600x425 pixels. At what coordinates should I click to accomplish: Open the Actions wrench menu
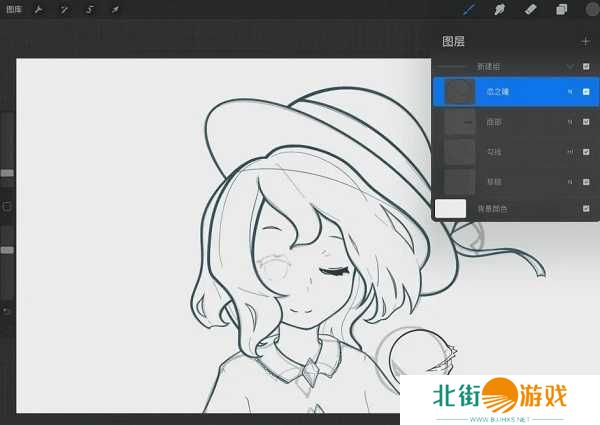click(38, 10)
